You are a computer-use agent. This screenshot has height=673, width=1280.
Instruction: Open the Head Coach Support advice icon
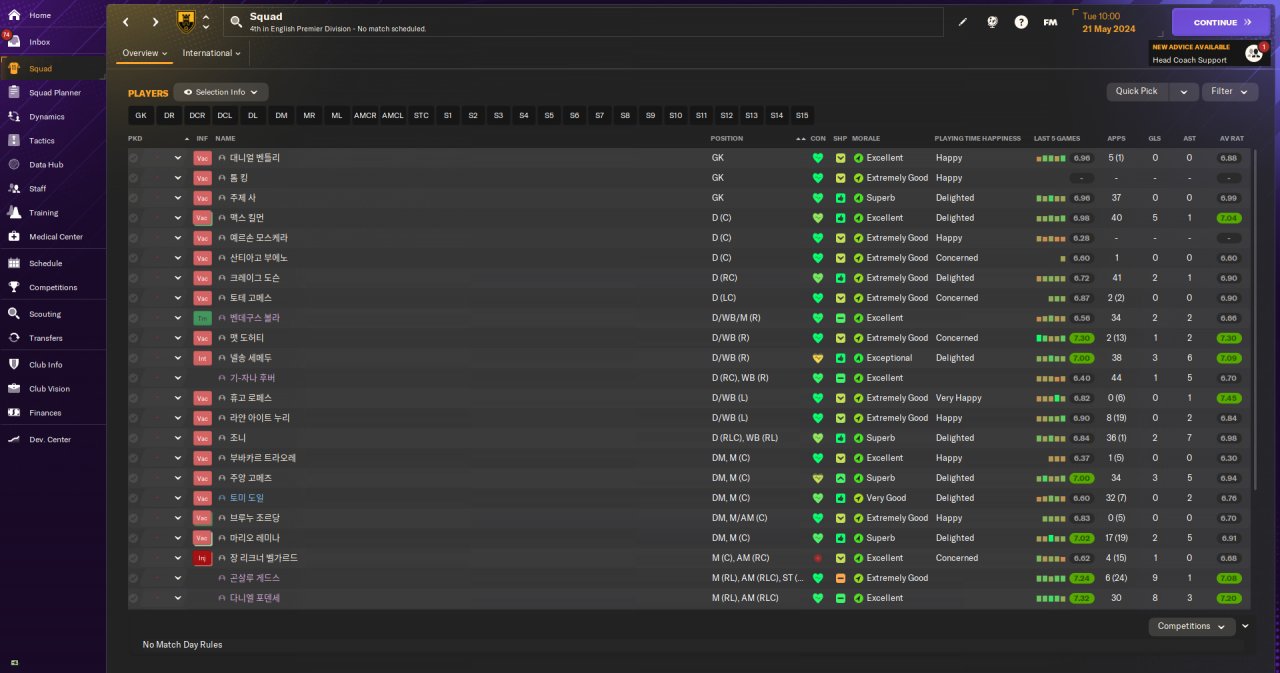click(x=1253, y=53)
